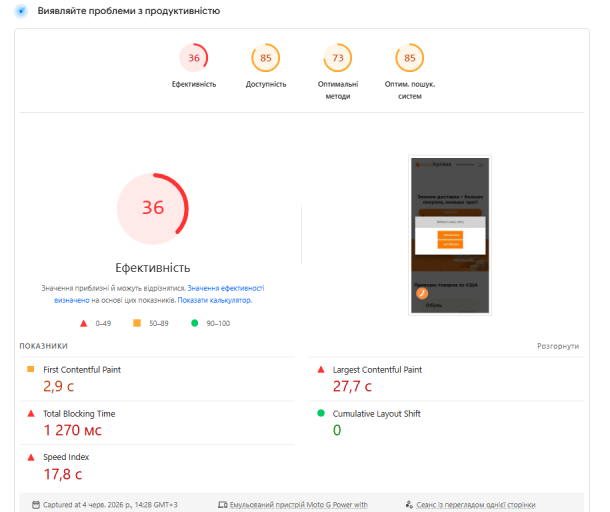
Task: Open Емульований пристрій Moto G Power link
Action: click(298, 505)
